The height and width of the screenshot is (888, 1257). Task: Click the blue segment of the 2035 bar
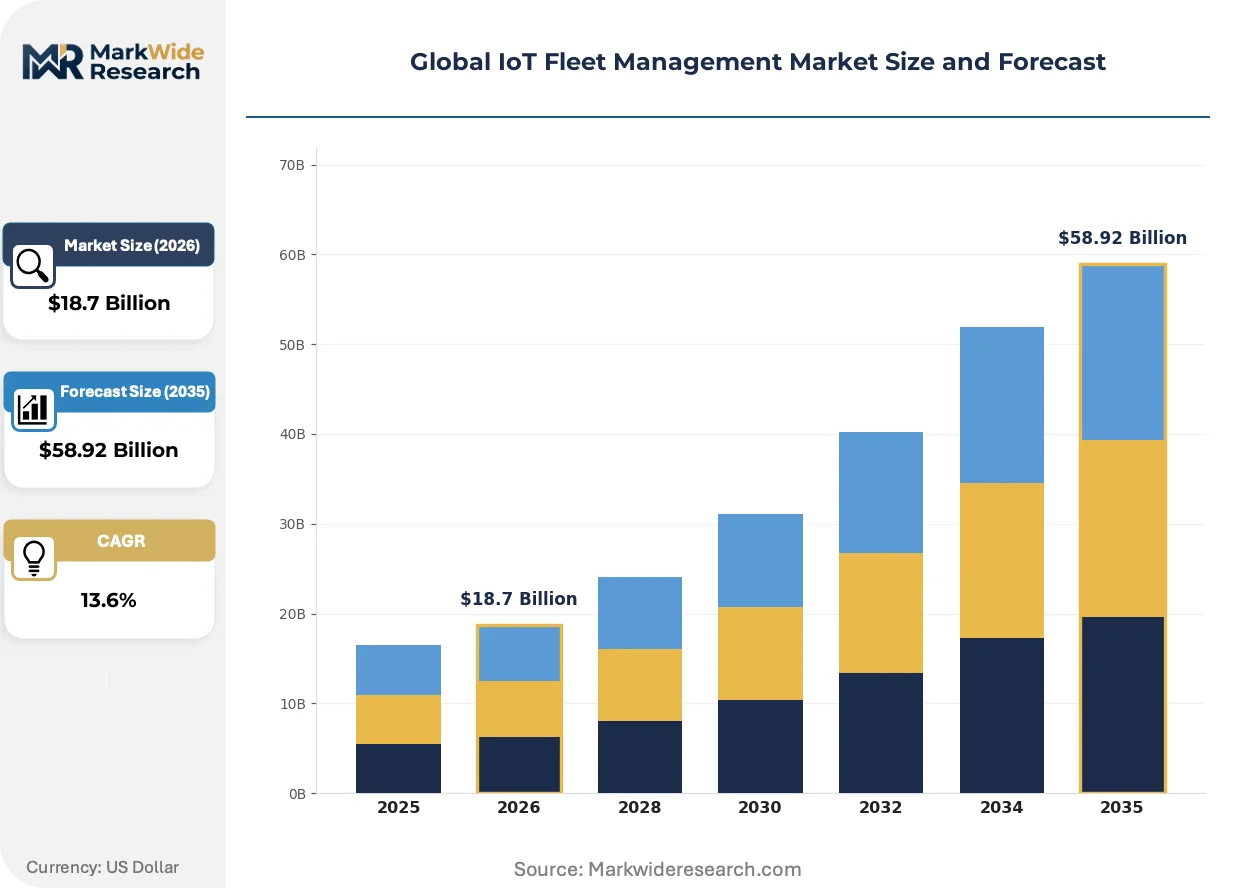1122,353
